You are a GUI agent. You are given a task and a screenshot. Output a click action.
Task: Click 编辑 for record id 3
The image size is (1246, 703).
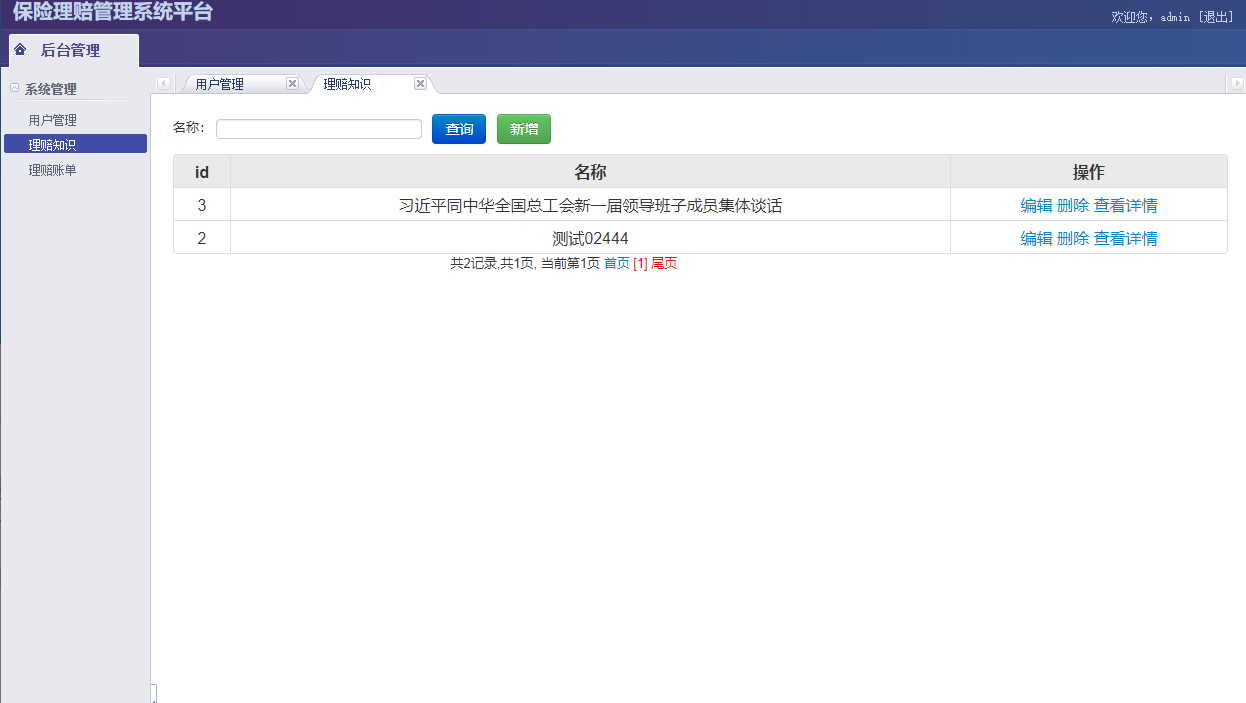(1036, 205)
